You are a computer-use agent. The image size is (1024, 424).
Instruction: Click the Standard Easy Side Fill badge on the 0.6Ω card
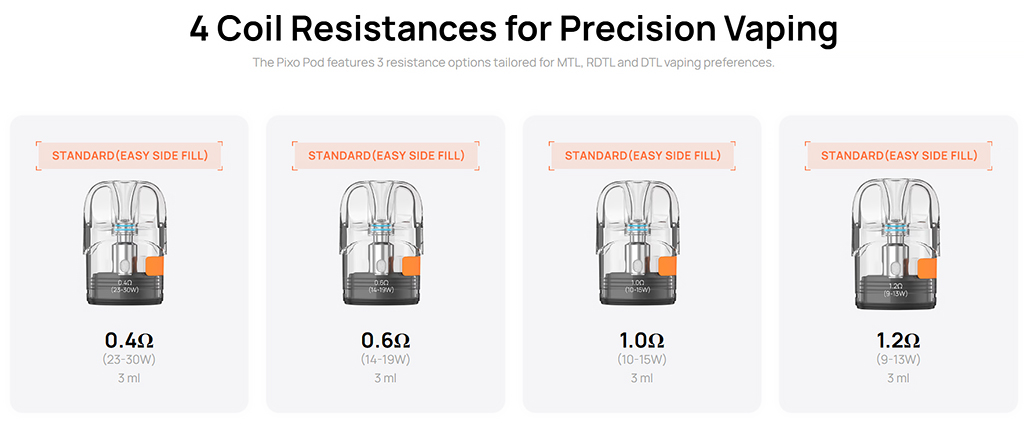(x=385, y=155)
